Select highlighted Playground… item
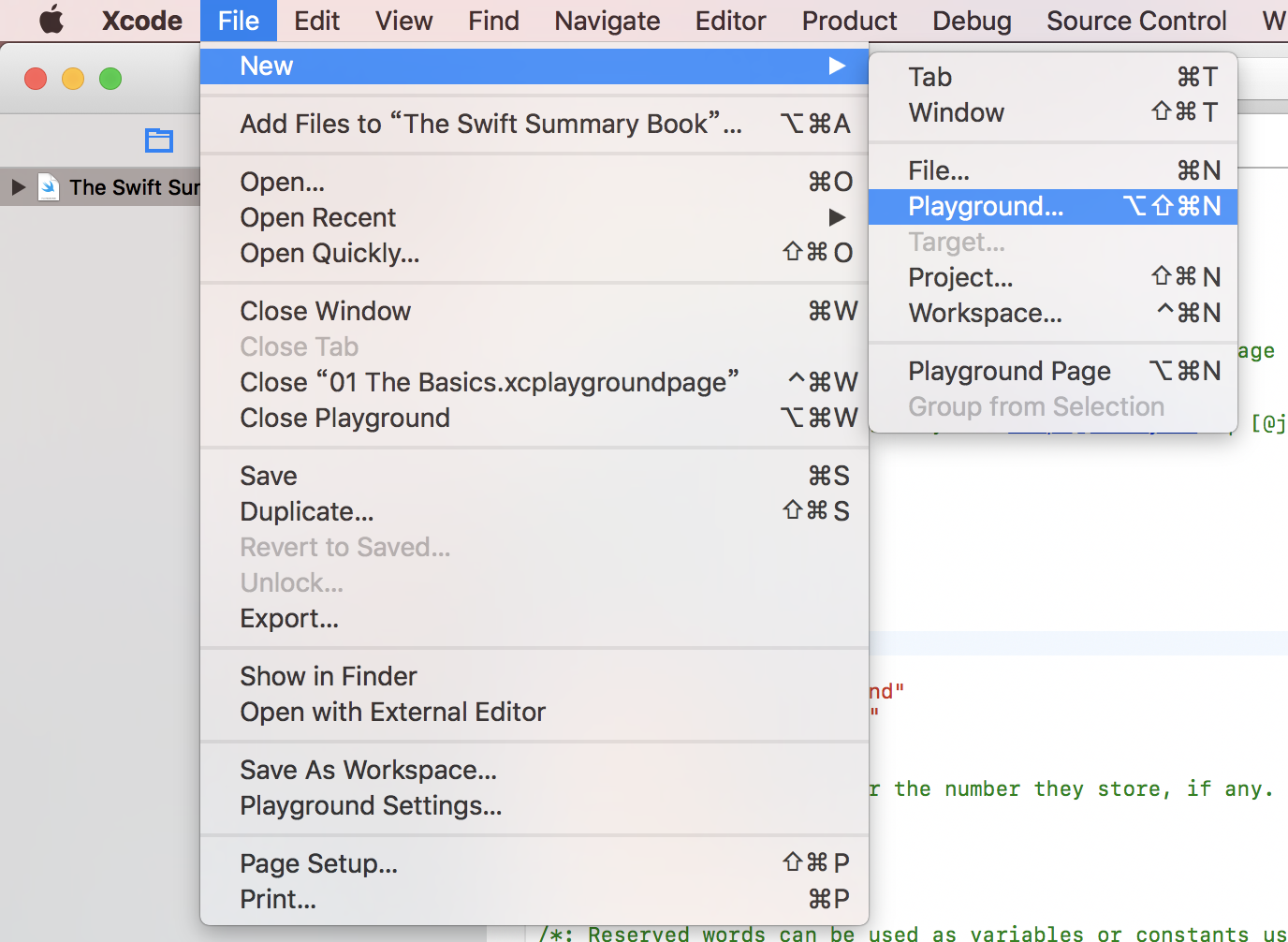1288x942 pixels. click(1053, 206)
